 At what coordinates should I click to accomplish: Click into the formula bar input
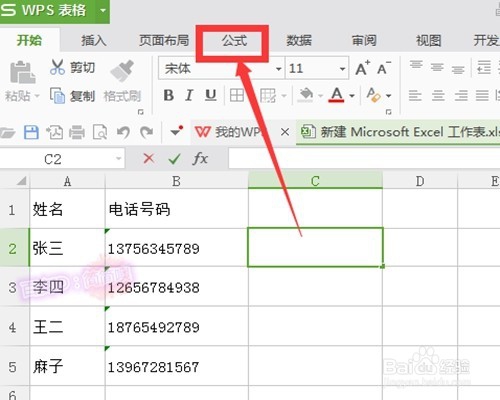pos(364,159)
